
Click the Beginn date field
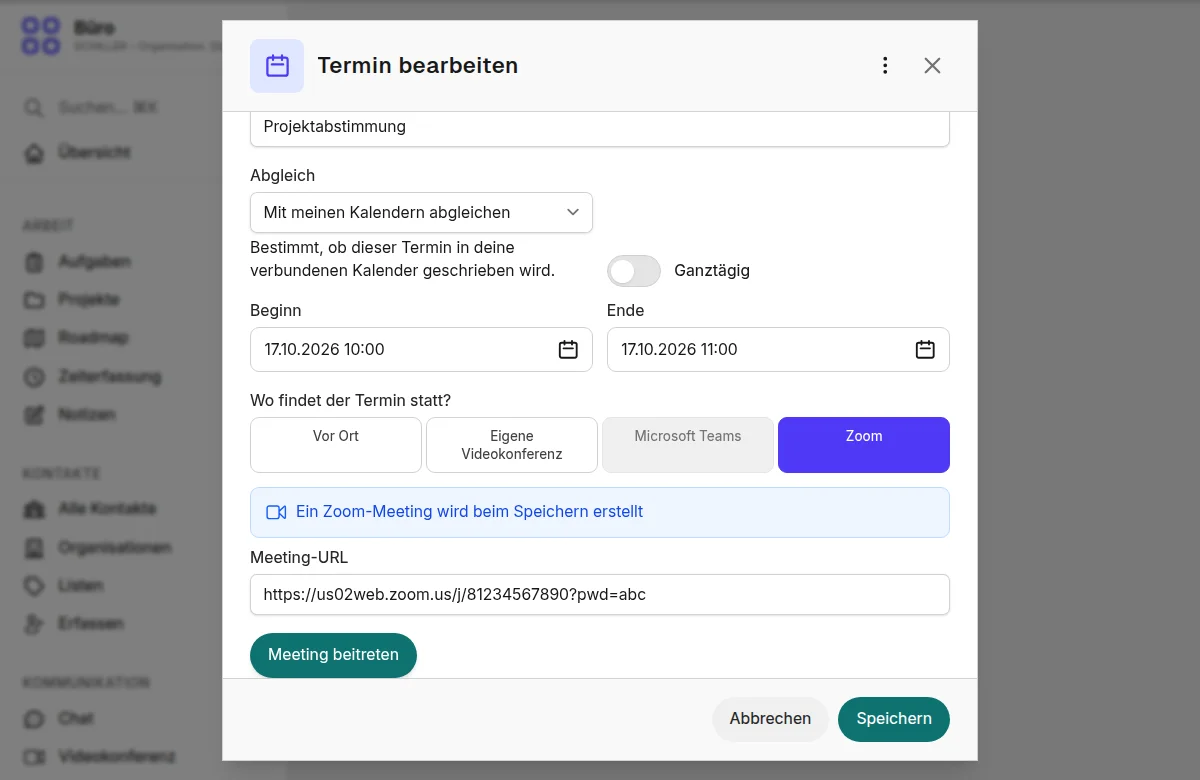tap(421, 349)
